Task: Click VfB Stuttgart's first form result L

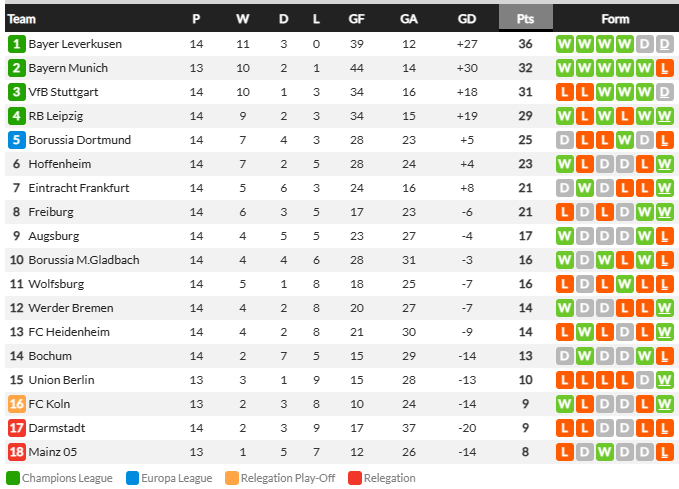Action: click(565, 92)
